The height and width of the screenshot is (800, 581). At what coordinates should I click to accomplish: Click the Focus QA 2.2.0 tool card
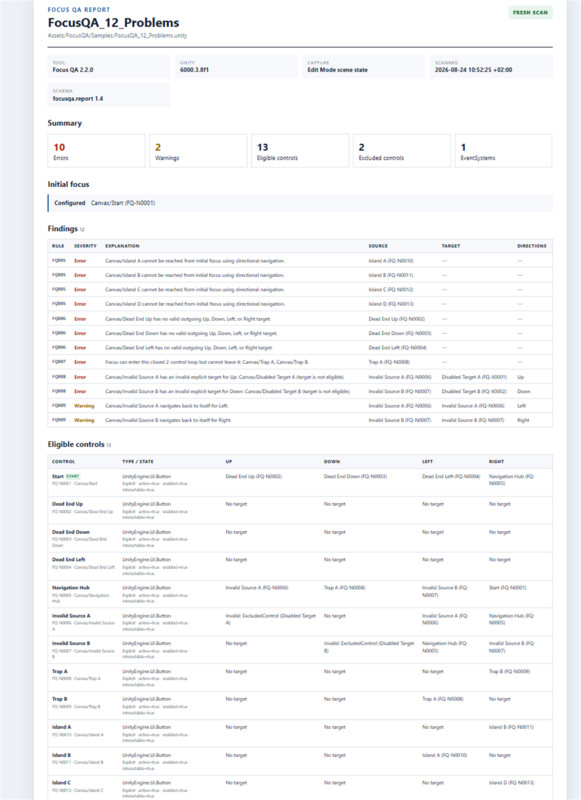coord(109,66)
